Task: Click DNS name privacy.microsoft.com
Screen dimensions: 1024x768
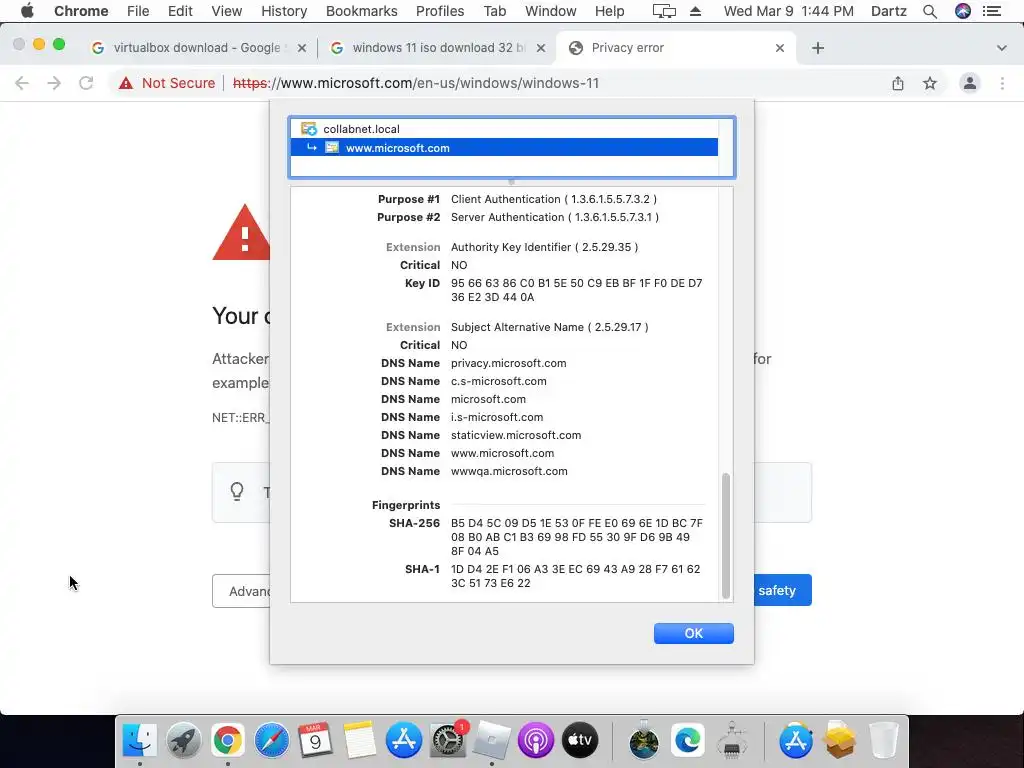Action: 509,363
